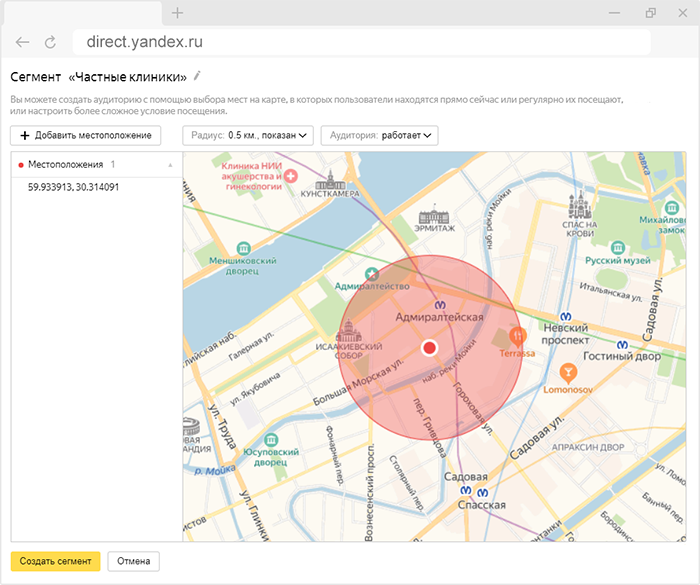
Task: Click the Спас на Крови church icon
Action: pos(579,205)
